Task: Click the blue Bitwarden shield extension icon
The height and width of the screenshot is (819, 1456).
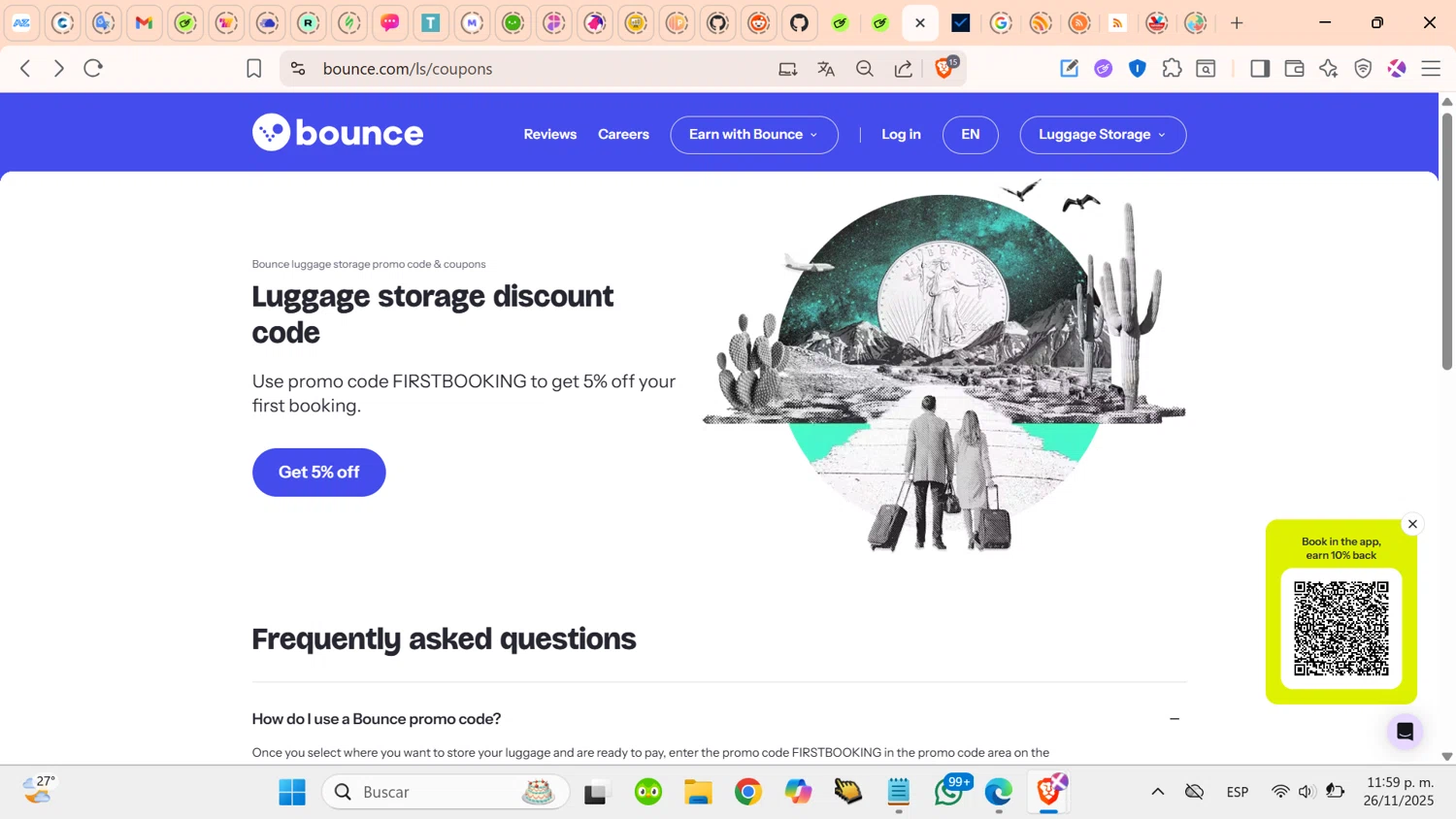Action: pos(1138,69)
